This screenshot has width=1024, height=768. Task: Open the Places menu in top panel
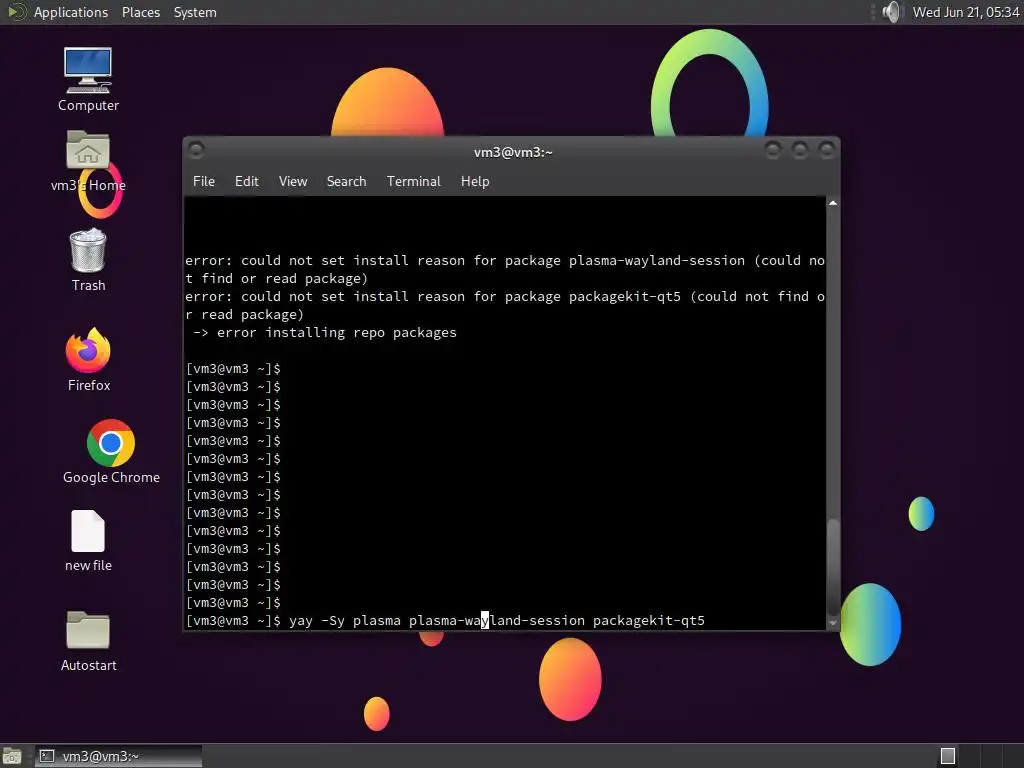coord(140,12)
